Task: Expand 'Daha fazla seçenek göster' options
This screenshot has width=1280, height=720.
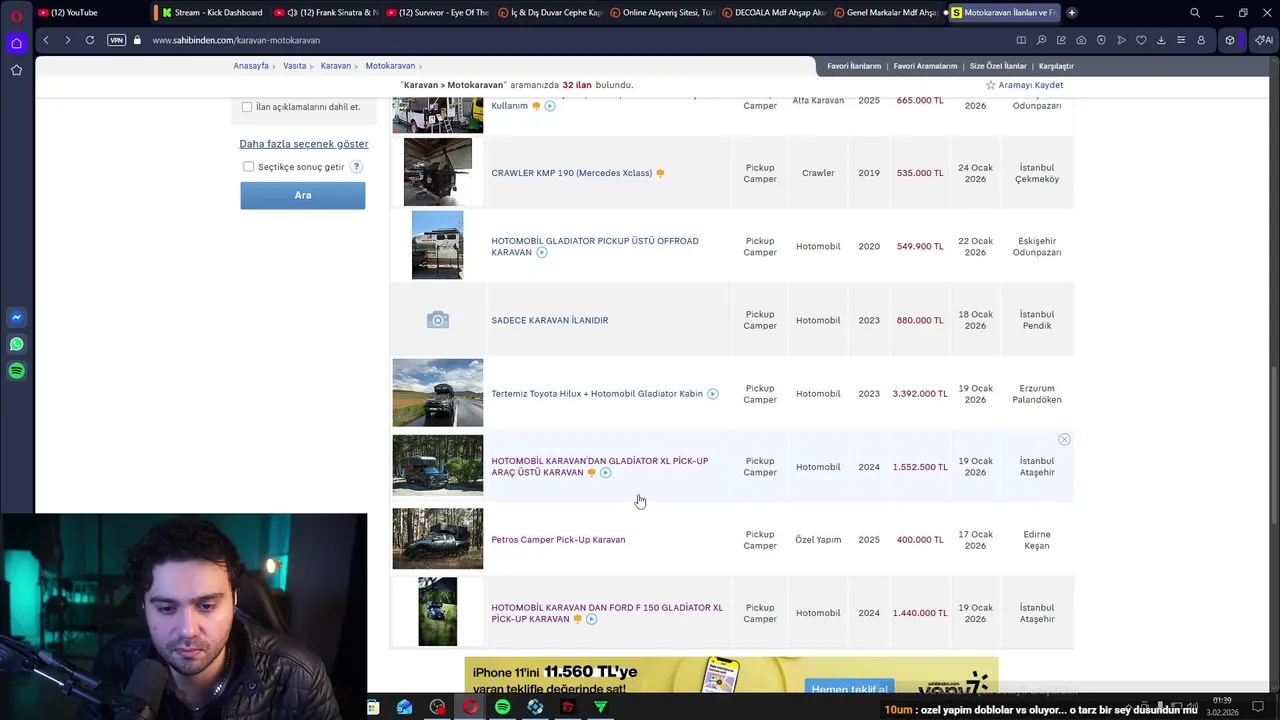Action: click(303, 144)
